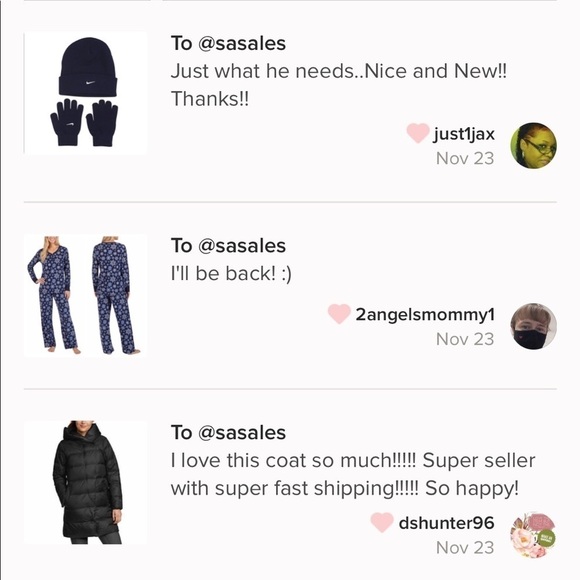
Task: Open 2angelsmommy1 profile avatar with mask
Action: point(533,326)
